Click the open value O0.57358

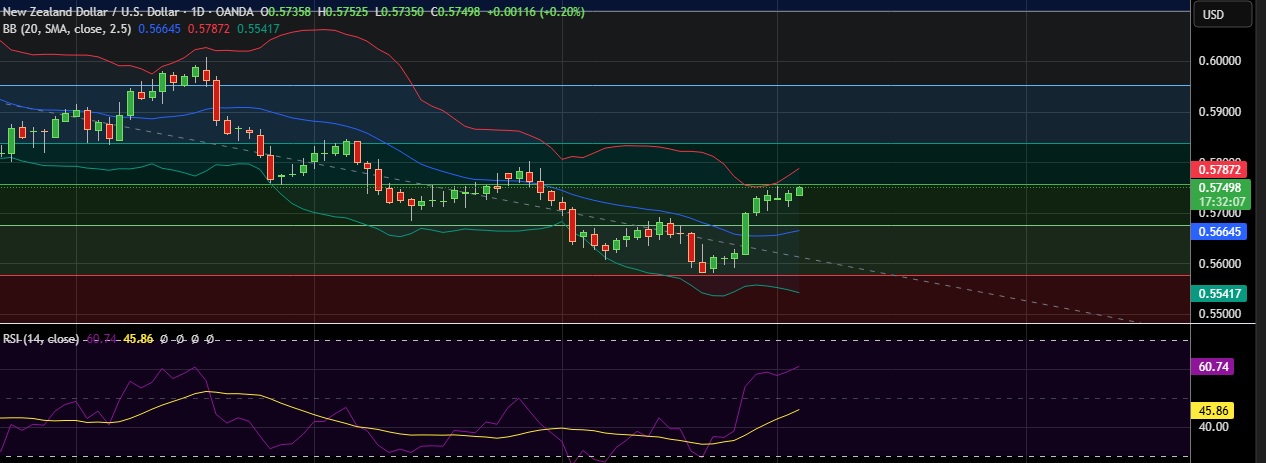point(287,12)
